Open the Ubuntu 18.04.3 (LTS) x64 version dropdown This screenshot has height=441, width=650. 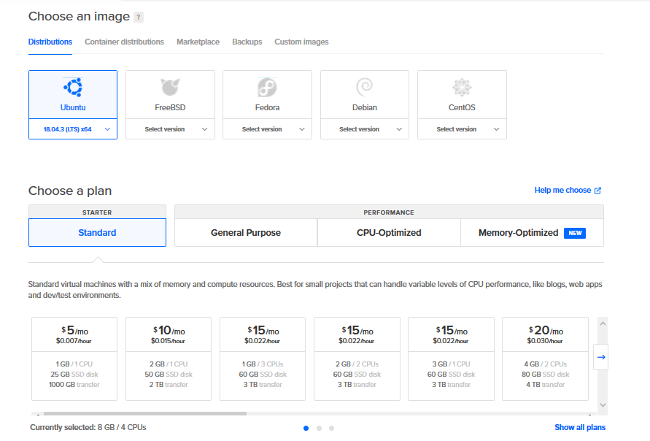click(73, 129)
